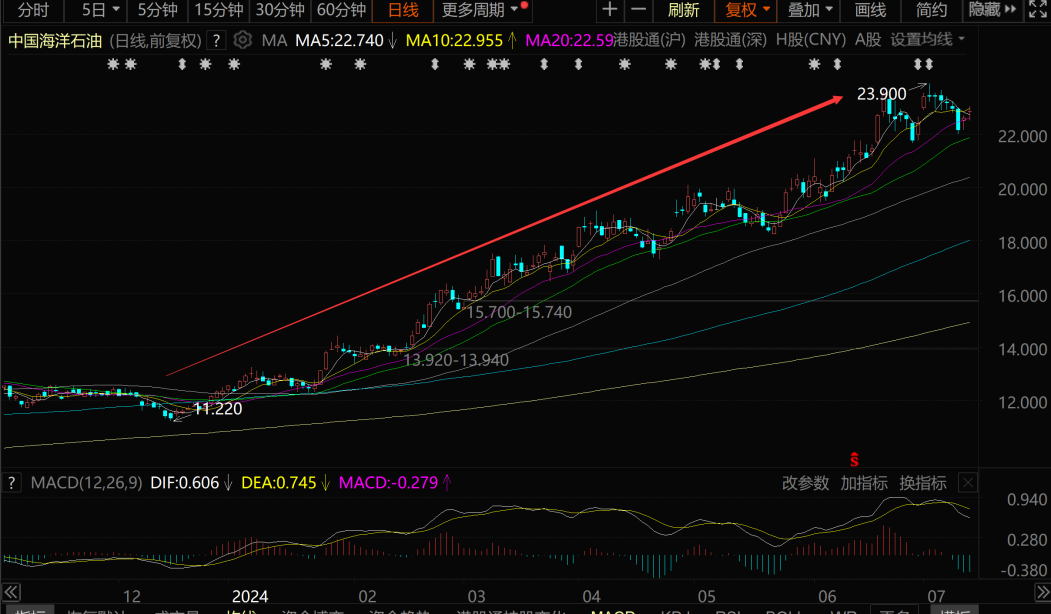The height and width of the screenshot is (614, 1051).
Task: Switch to H股(CNY) listing
Action: 811,40
